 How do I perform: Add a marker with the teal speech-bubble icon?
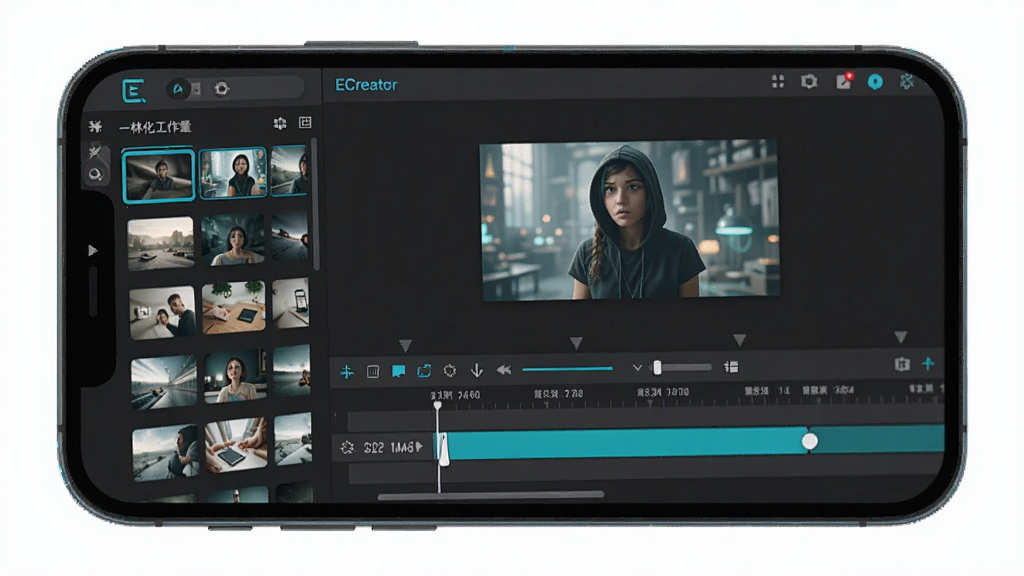click(x=398, y=372)
